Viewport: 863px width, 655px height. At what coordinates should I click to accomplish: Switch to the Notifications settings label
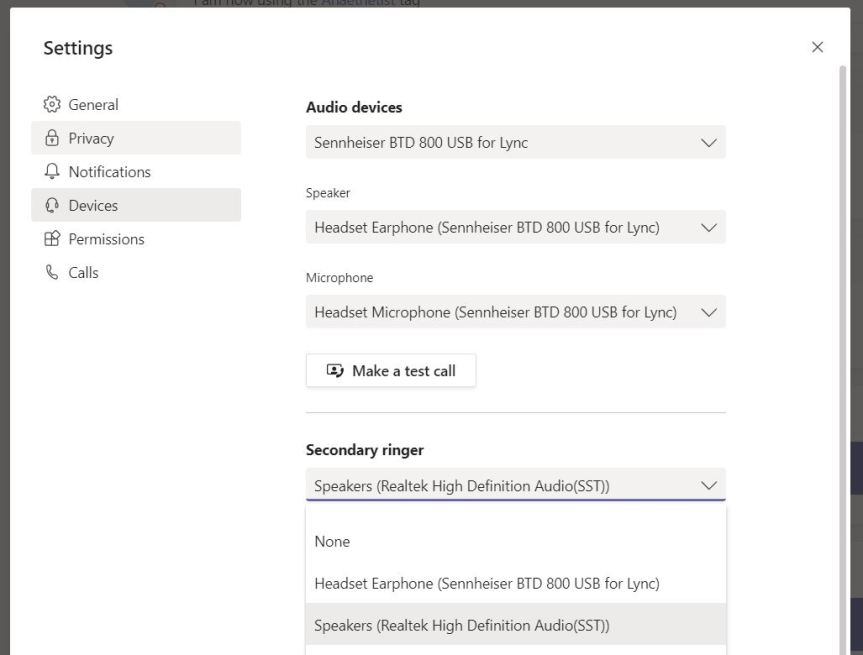(109, 172)
